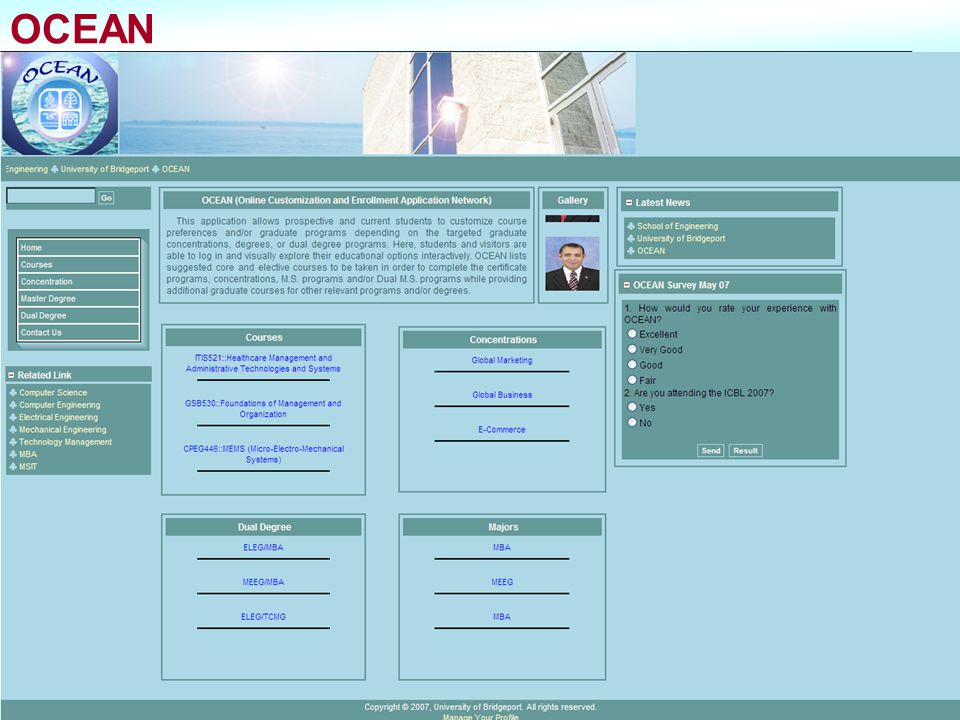
Task: Select Excellent survey rating
Action: coord(632,334)
